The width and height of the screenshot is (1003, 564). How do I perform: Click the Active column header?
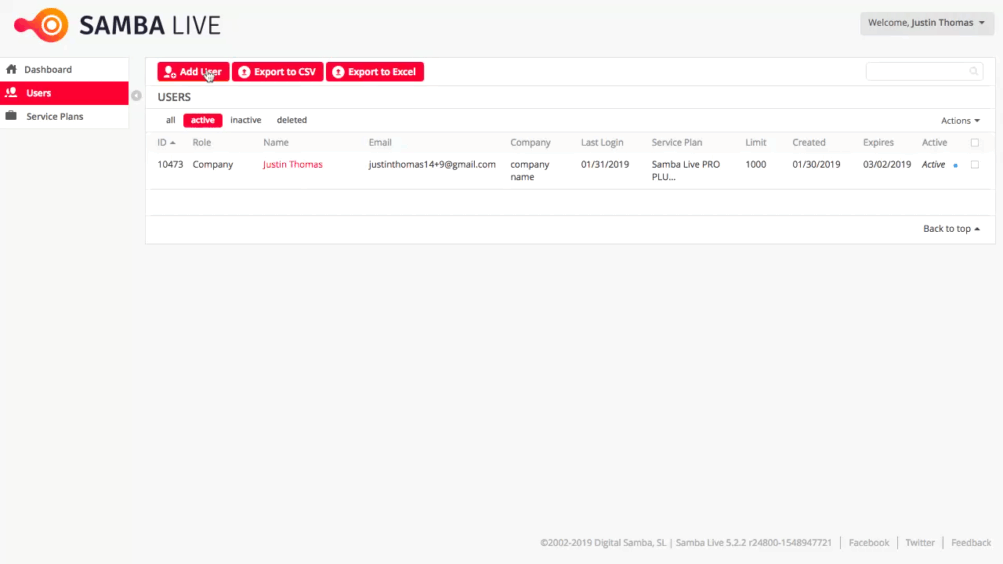coord(934,143)
